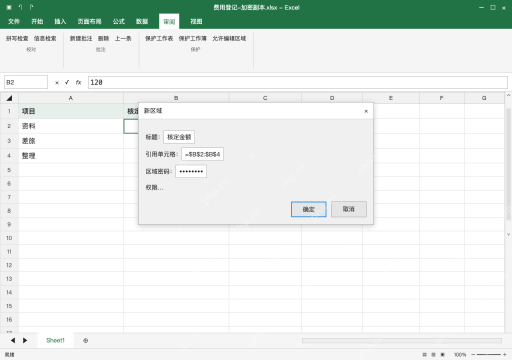This screenshot has height=360, width=512.
Task: Open the 视图 ribbon tab
Action: [196, 21]
